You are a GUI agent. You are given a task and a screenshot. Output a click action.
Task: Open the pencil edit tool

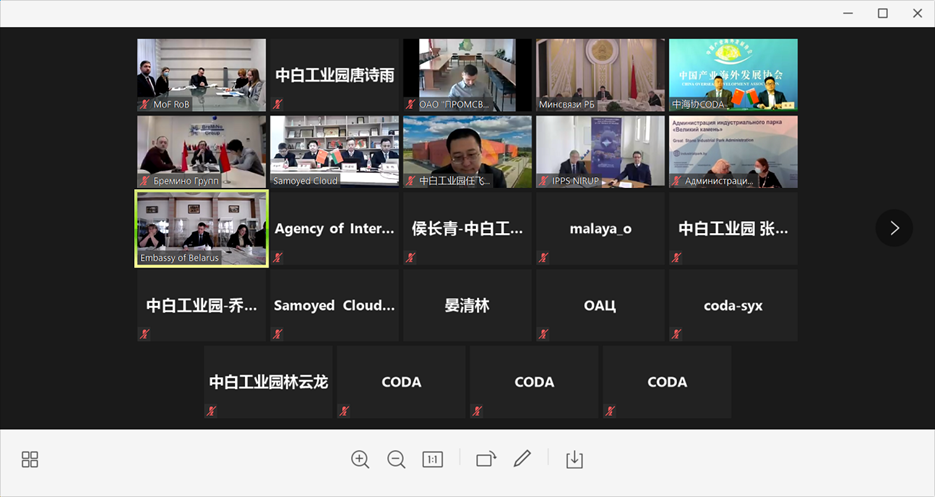[x=522, y=459]
